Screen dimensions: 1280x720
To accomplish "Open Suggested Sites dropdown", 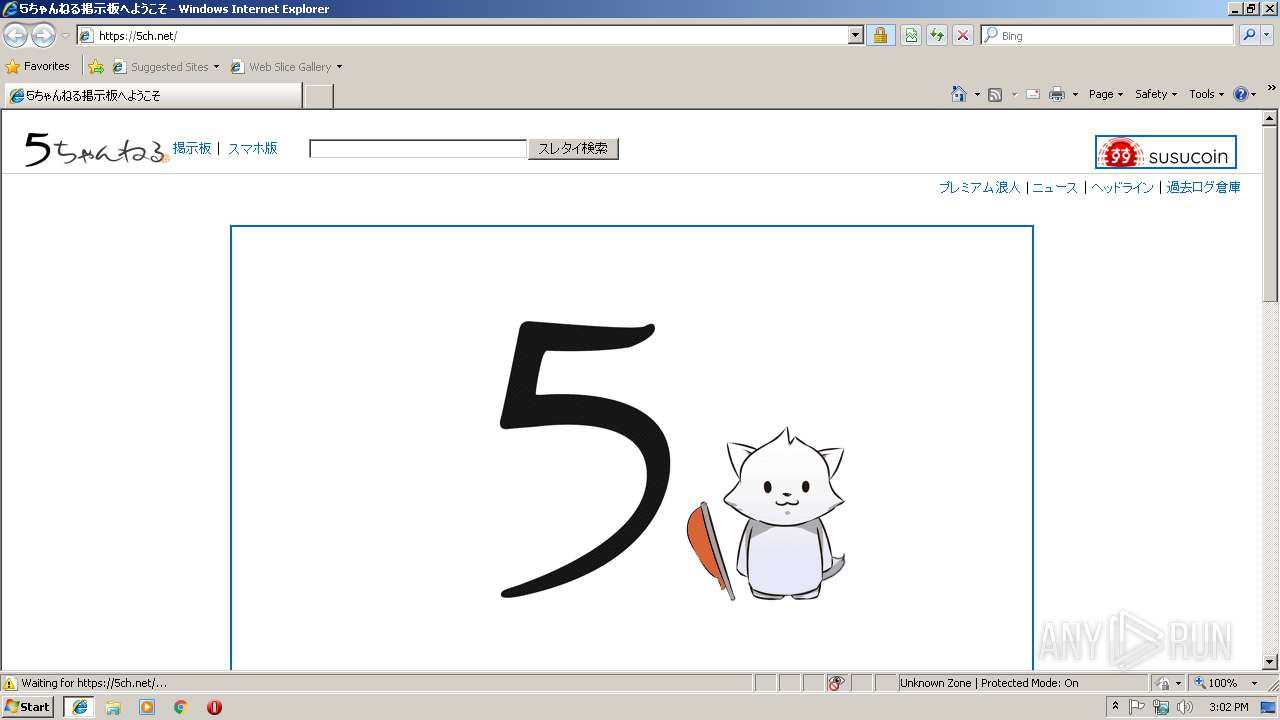I will click(165, 67).
